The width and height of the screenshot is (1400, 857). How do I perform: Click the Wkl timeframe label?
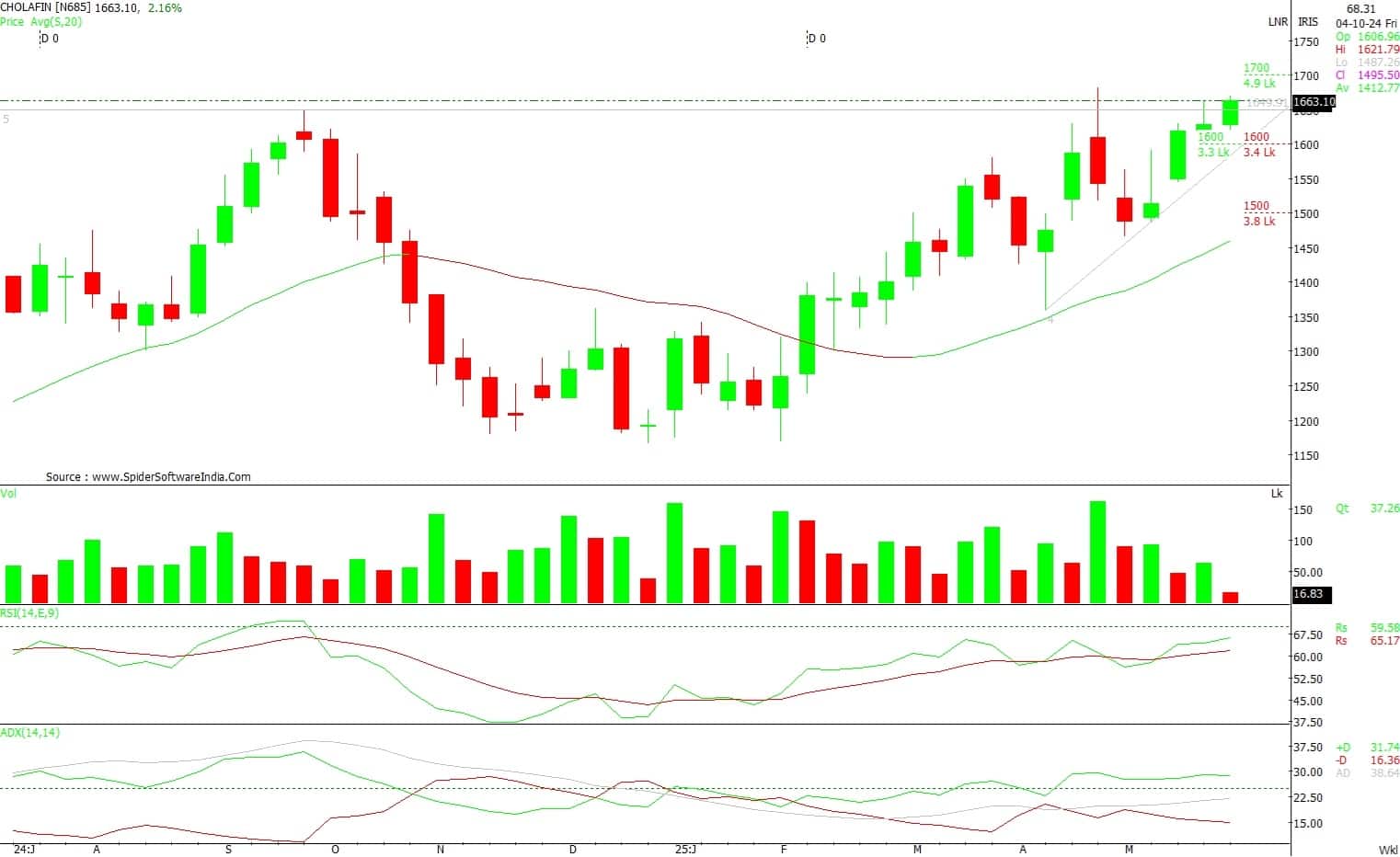(x=1387, y=850)
